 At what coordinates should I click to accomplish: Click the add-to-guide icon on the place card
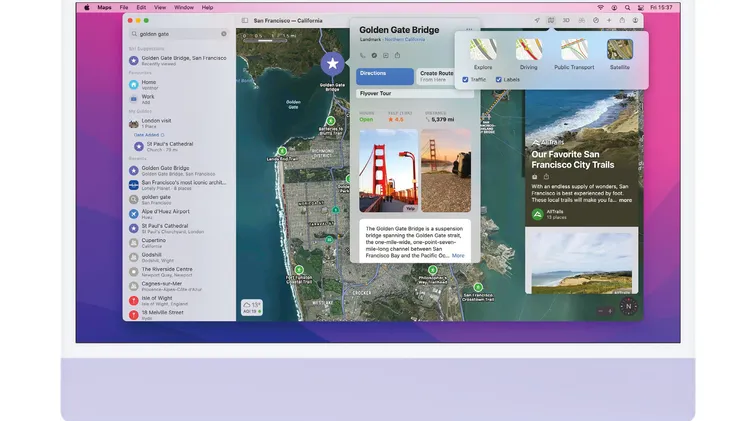click(x=386, y=55)
